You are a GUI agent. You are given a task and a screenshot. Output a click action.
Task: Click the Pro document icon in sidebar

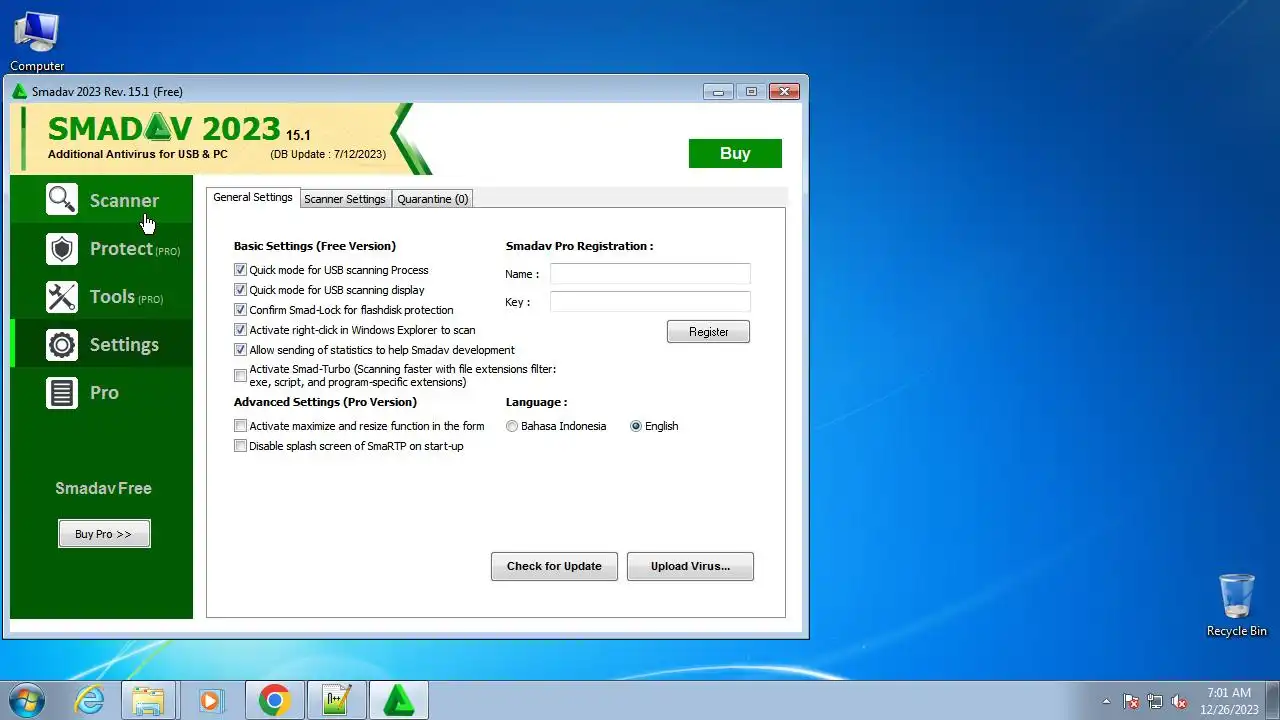pos(62,392)
